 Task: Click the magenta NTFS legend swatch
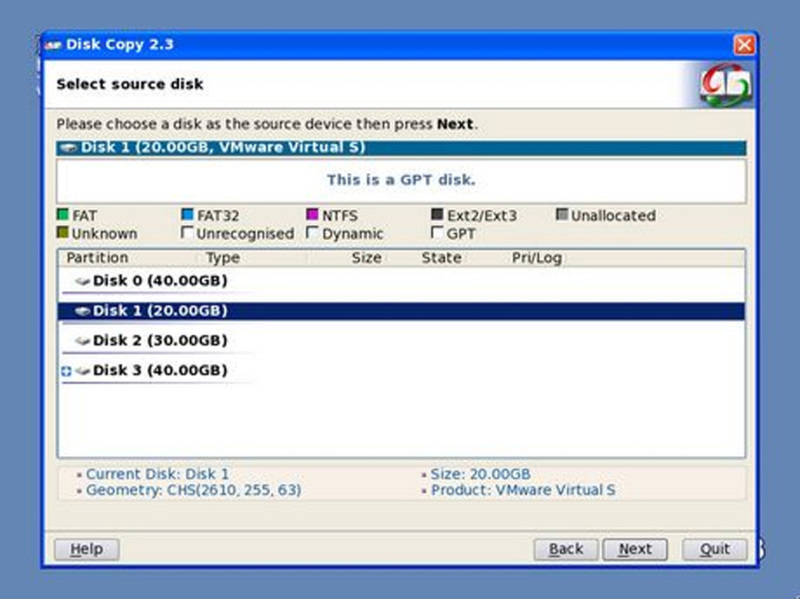point(312,214)
